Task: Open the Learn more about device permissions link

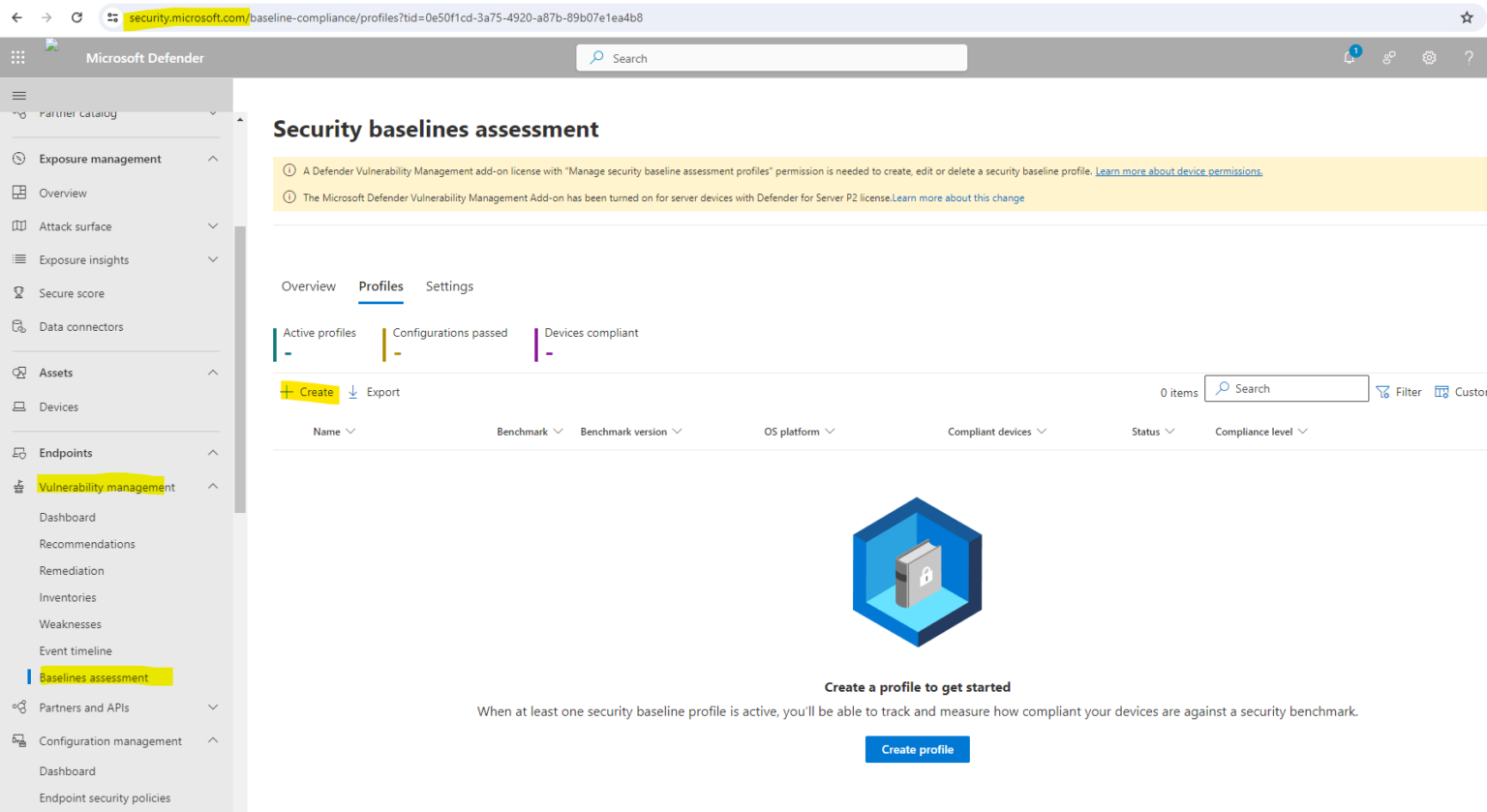Action: click(1178, 170)
